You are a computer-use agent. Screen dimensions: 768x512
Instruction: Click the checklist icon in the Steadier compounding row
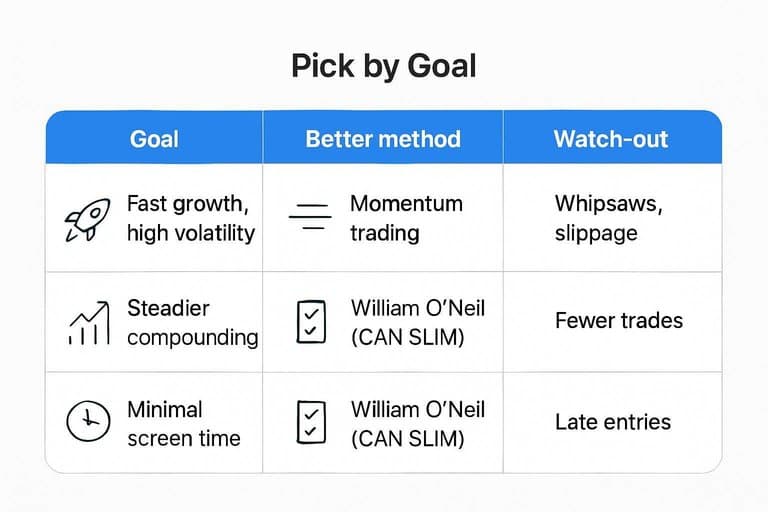pyautogui.click(x=310, y=322)
